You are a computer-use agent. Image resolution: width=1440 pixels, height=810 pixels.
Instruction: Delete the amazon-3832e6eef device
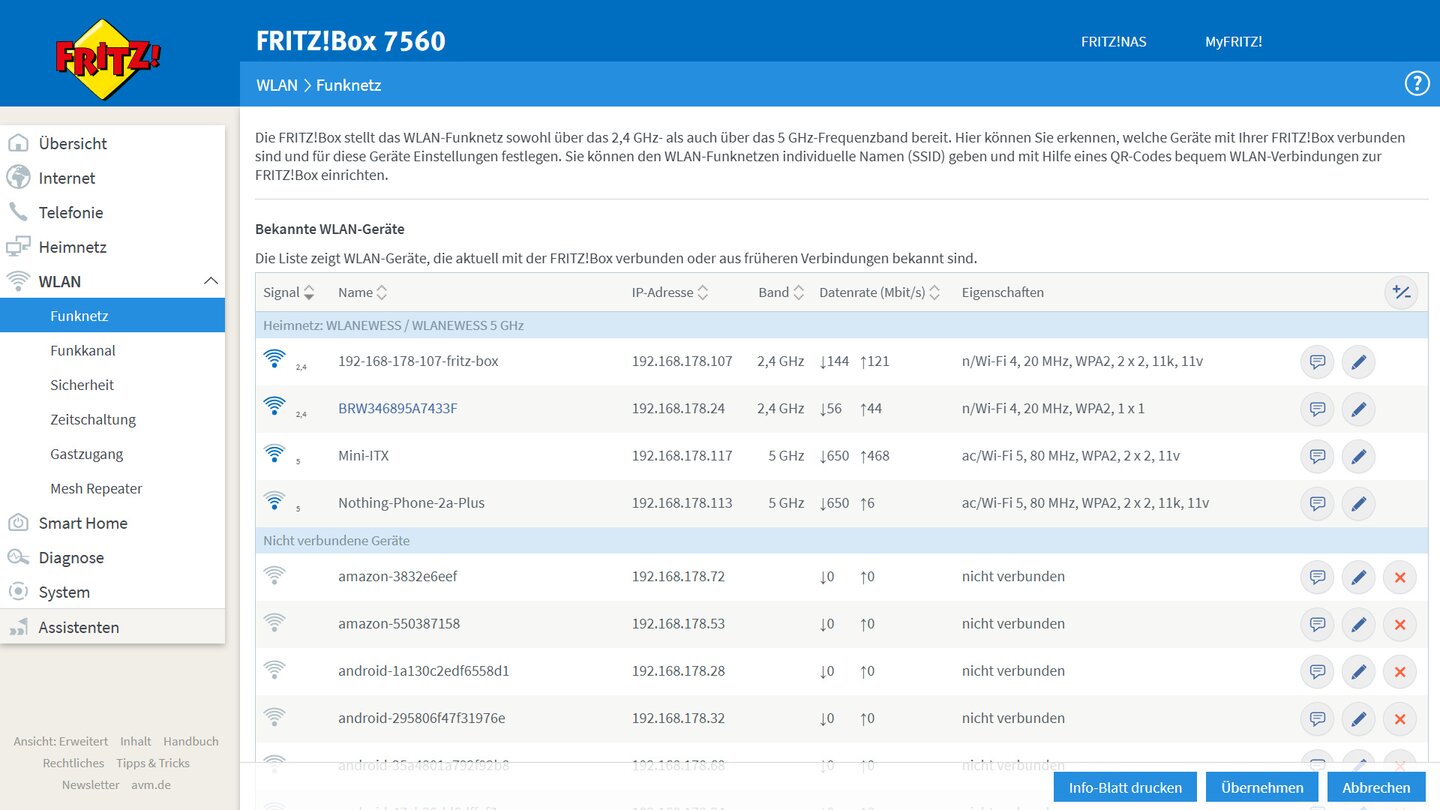pos(1399,577)
